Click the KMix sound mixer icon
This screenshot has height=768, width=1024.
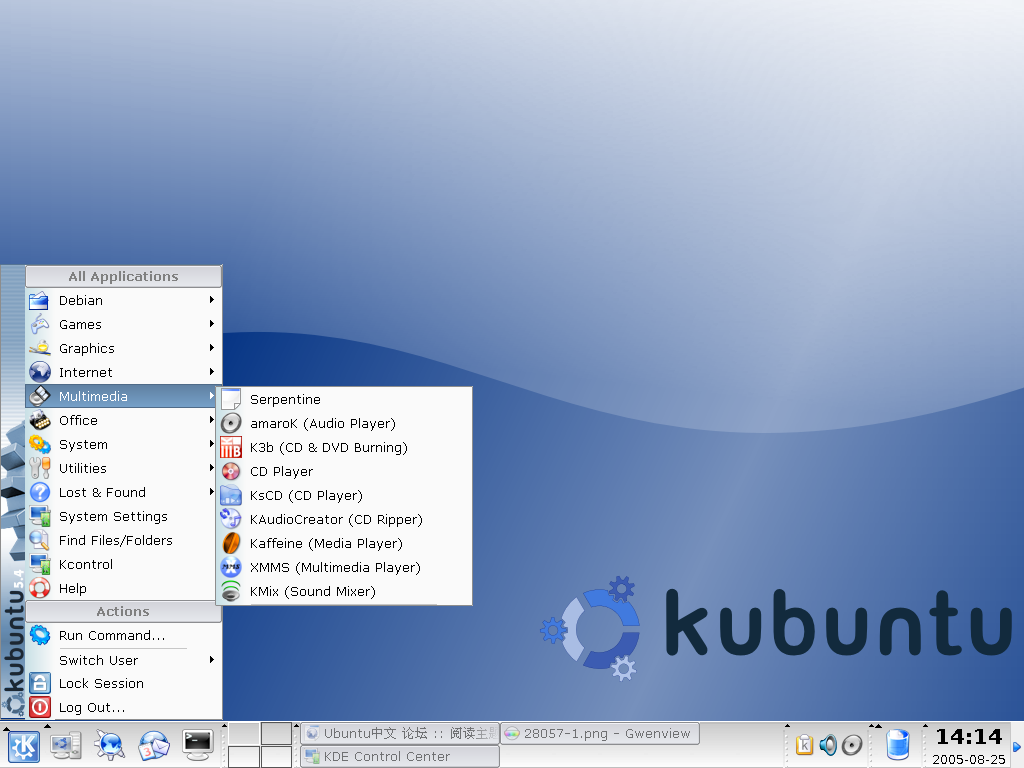pyautogui.click(x=231, y=591)
